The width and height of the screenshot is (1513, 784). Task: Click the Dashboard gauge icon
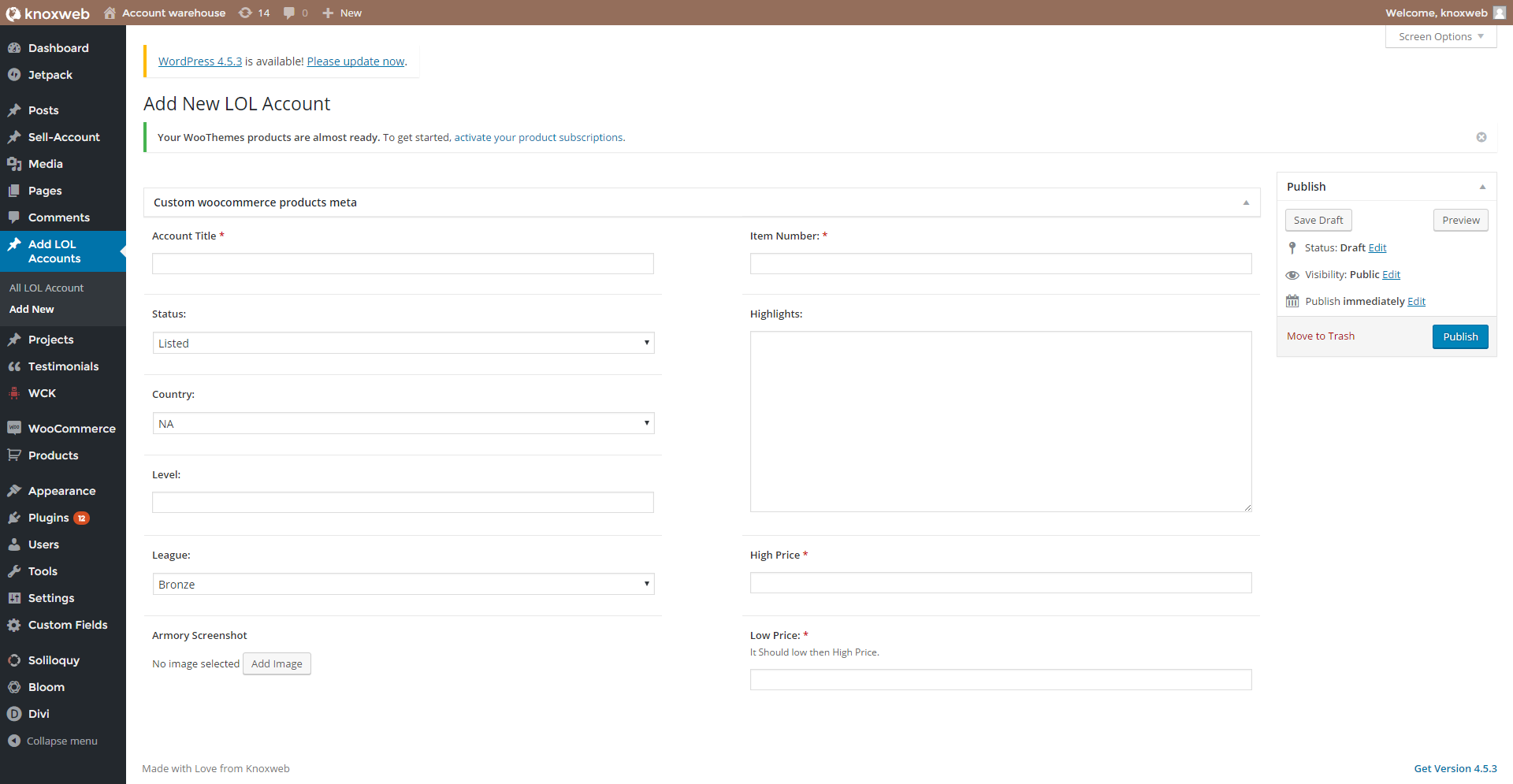[14, 48]
